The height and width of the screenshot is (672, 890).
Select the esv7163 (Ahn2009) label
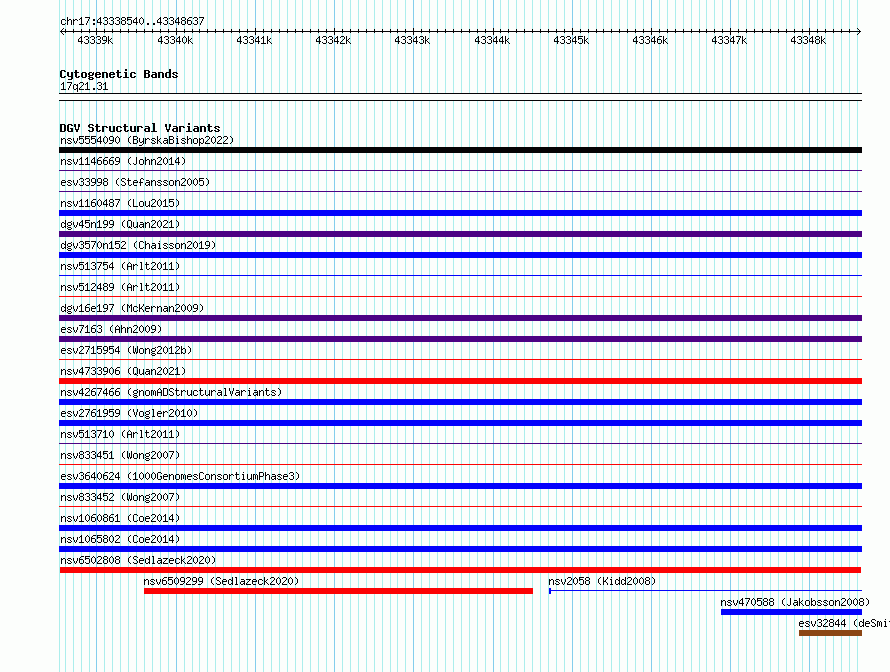[x=111, y=329]
